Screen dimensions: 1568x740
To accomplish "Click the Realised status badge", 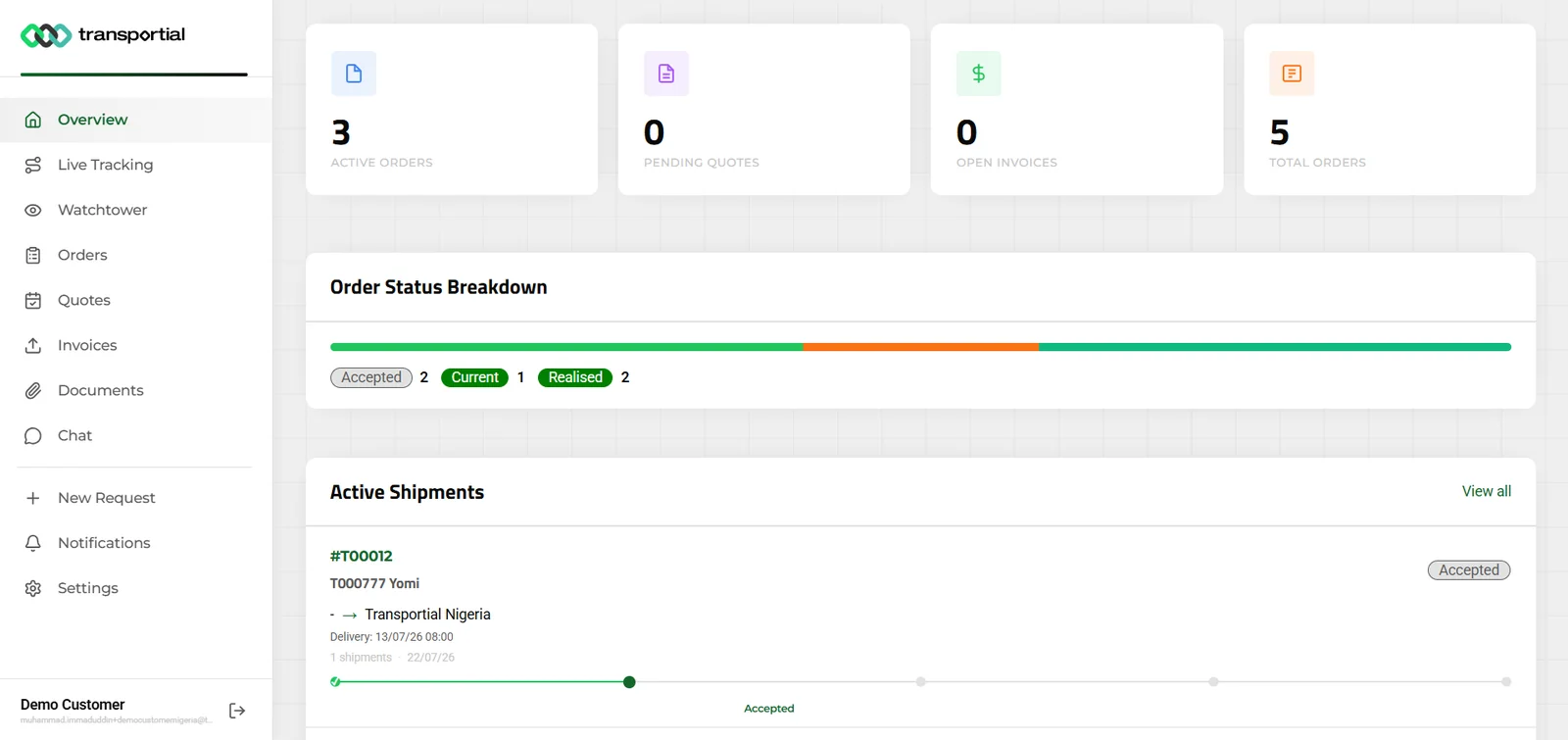I will (x=575, y=377).
